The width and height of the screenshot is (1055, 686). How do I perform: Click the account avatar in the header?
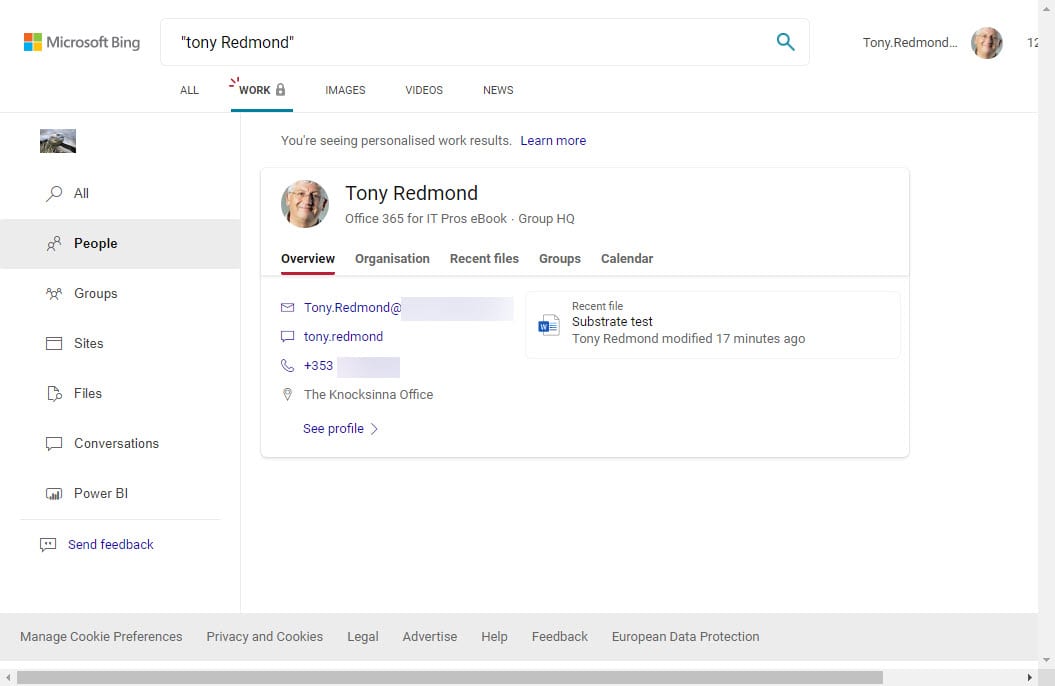click(986, 42)
